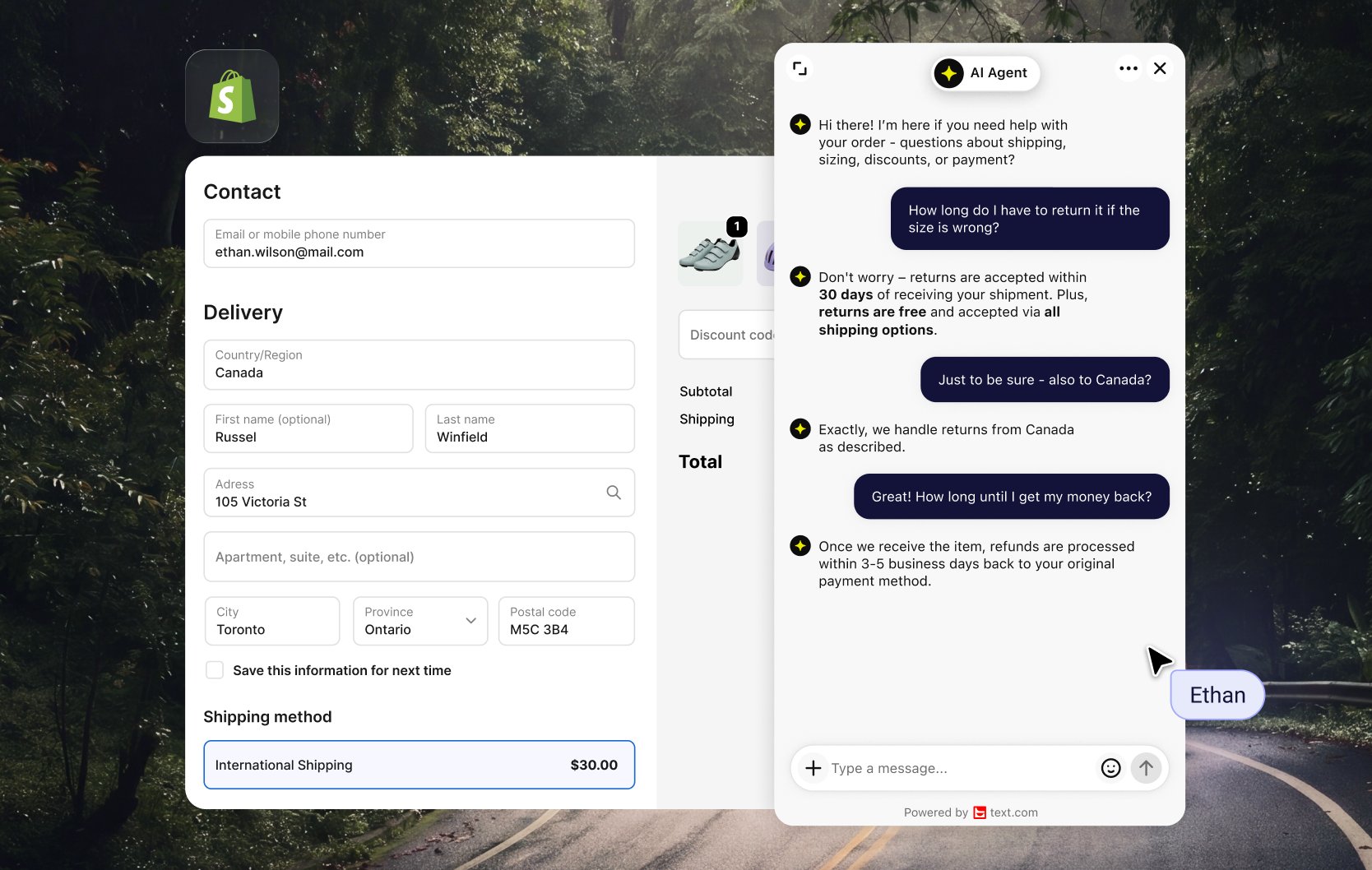Viewport: 1372px width, 870px height.
Task: Click the Last name field containing Winfield
Action: coord(530,428)
